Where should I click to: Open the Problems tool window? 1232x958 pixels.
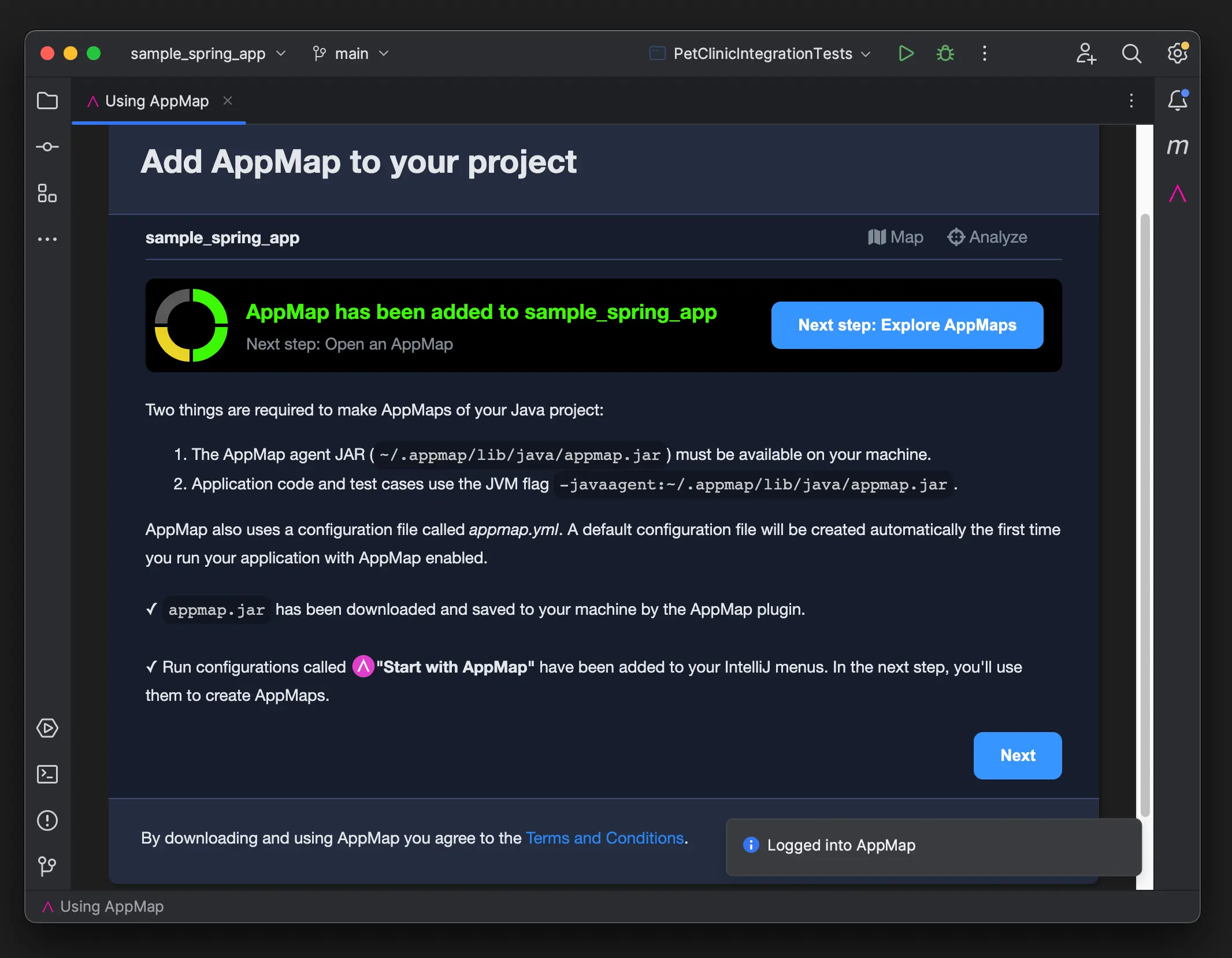pos(47,820)
